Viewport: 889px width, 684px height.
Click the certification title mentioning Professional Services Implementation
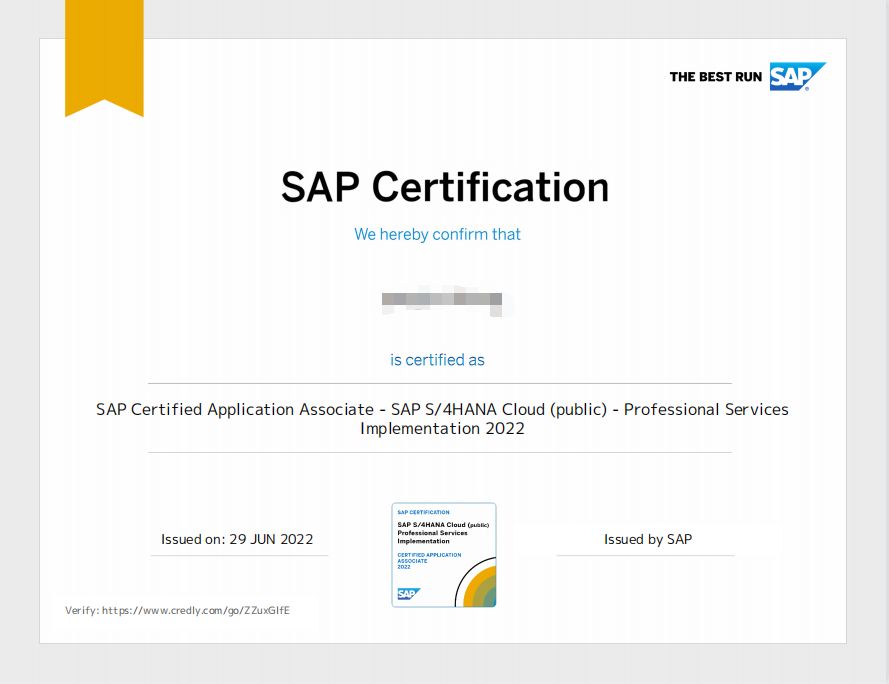(442, 418)
